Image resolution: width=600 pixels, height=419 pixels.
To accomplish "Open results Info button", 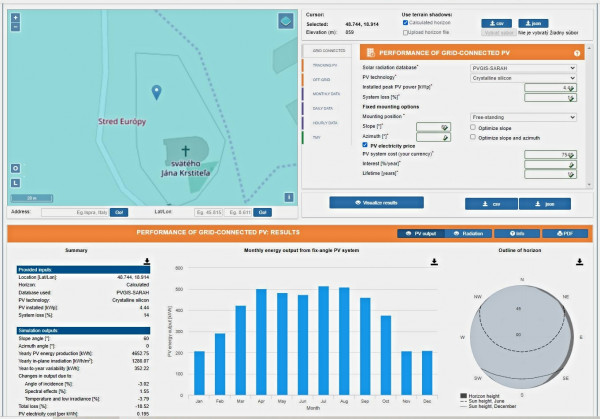I will 517,233.
